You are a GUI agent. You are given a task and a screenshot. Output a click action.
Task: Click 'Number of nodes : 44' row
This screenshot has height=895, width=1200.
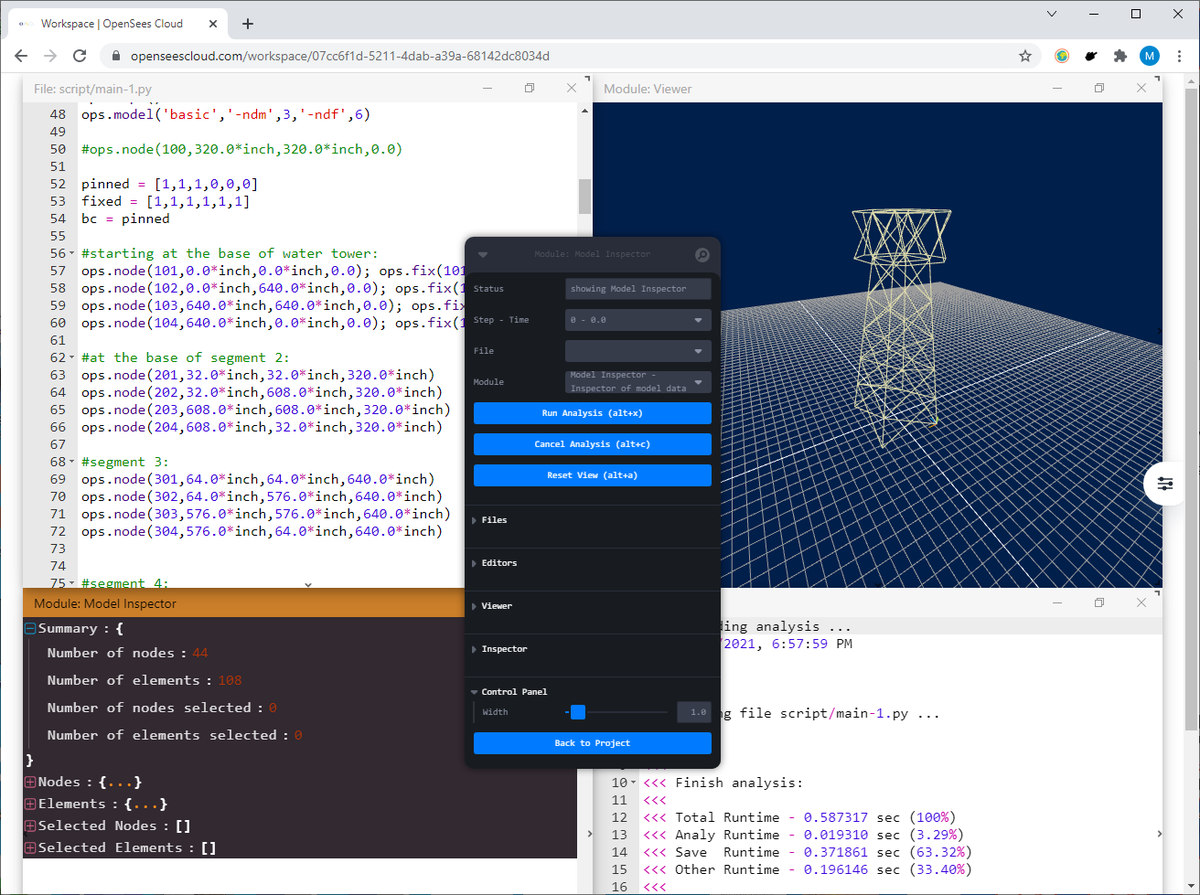(x=127, y=653)
